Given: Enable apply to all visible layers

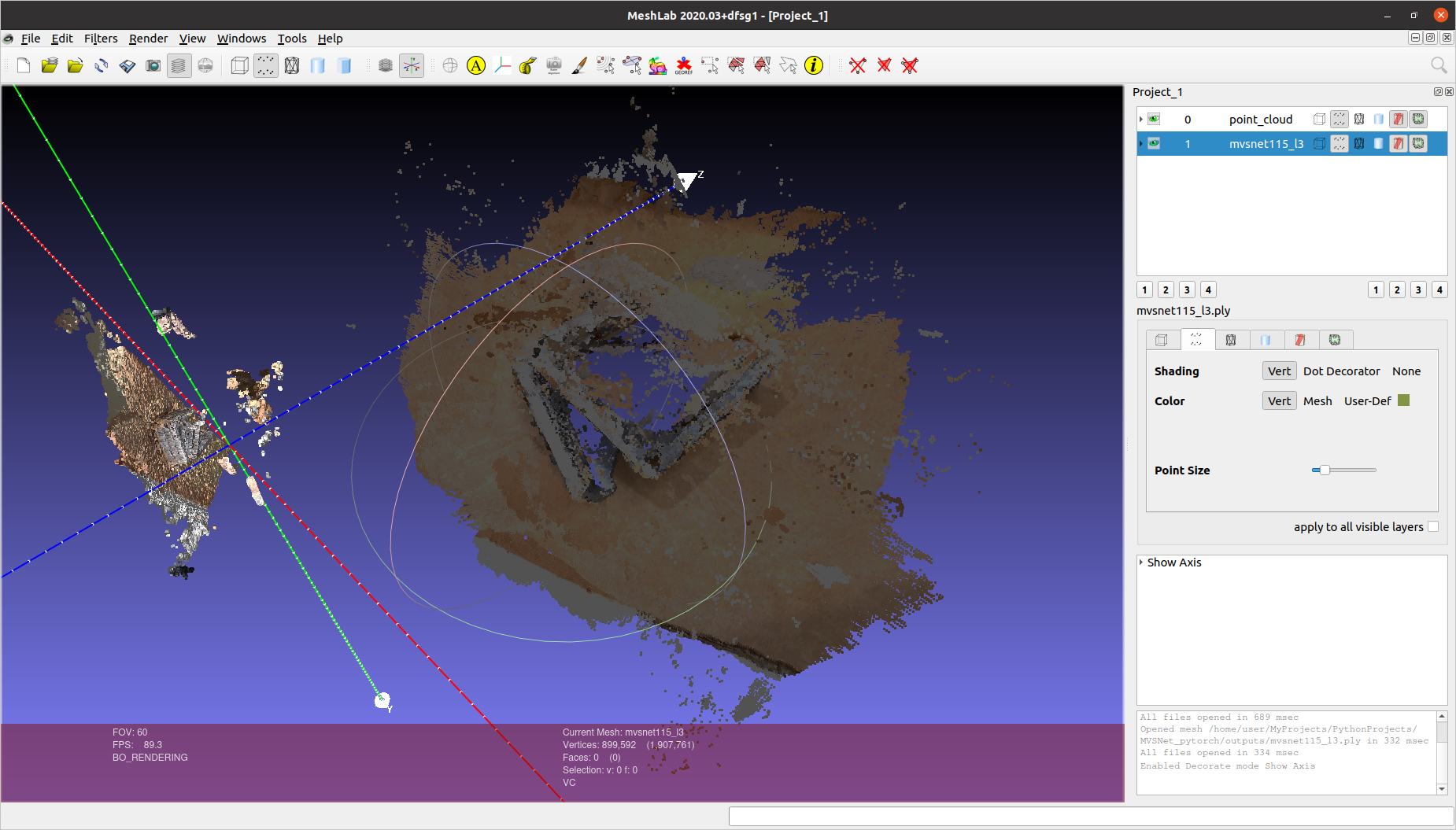Looking at the screenshot, I should (x=1434, y=526).
